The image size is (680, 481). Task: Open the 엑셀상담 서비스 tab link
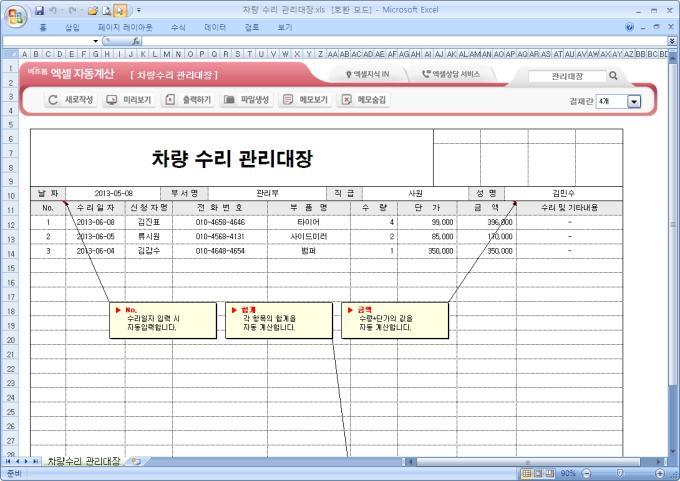click(451, 75)
